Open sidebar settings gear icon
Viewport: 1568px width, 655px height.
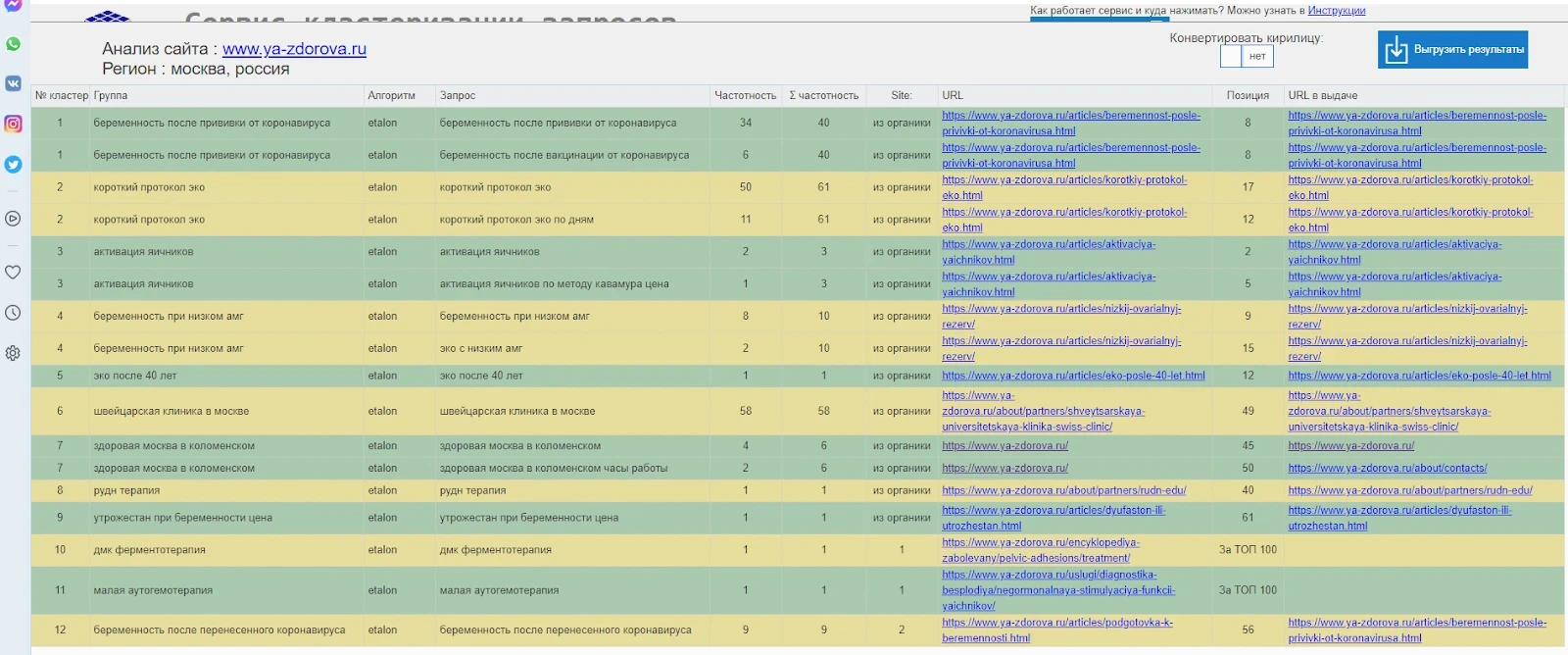(13, 353)
